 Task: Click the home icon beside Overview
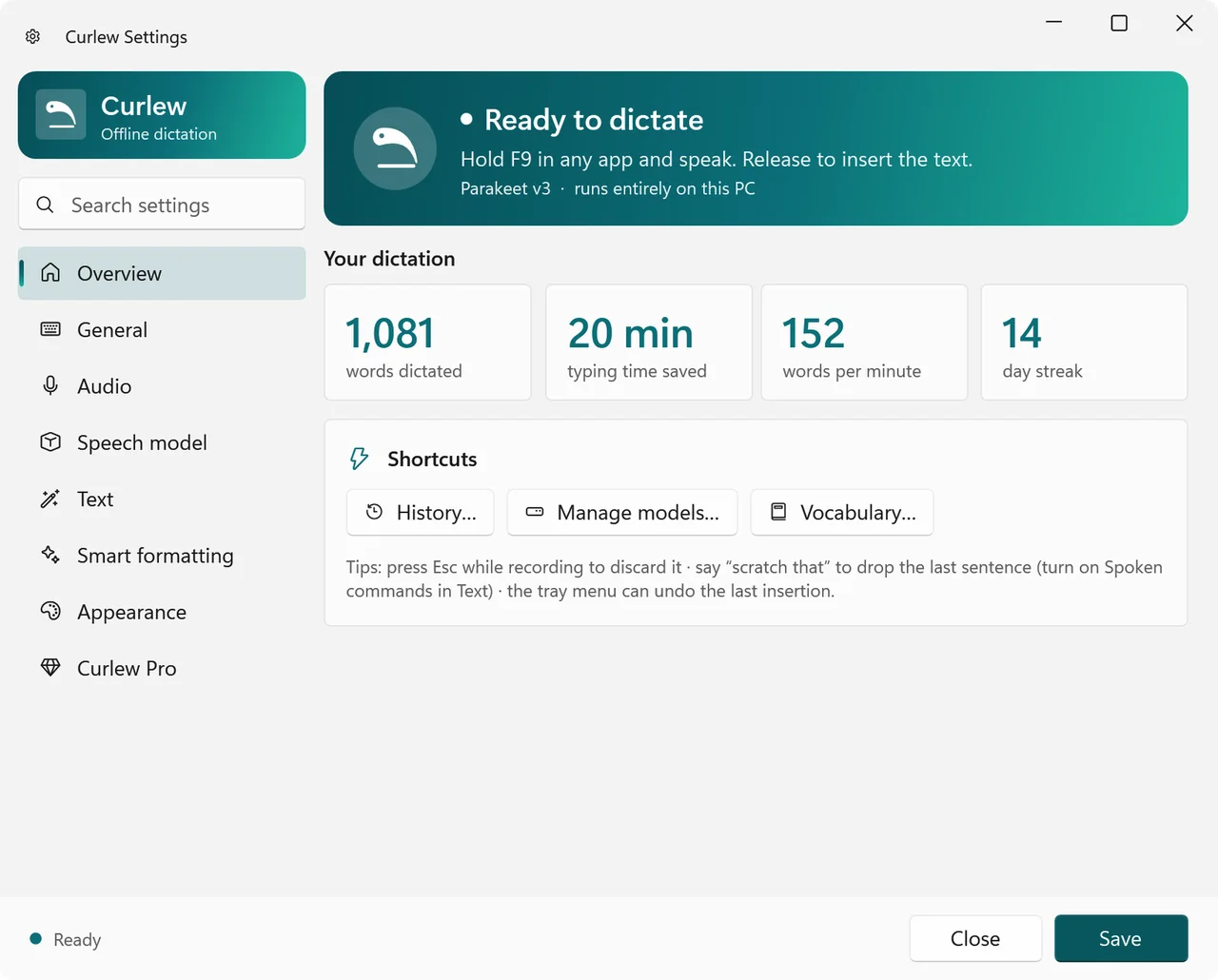pos(50,273)
